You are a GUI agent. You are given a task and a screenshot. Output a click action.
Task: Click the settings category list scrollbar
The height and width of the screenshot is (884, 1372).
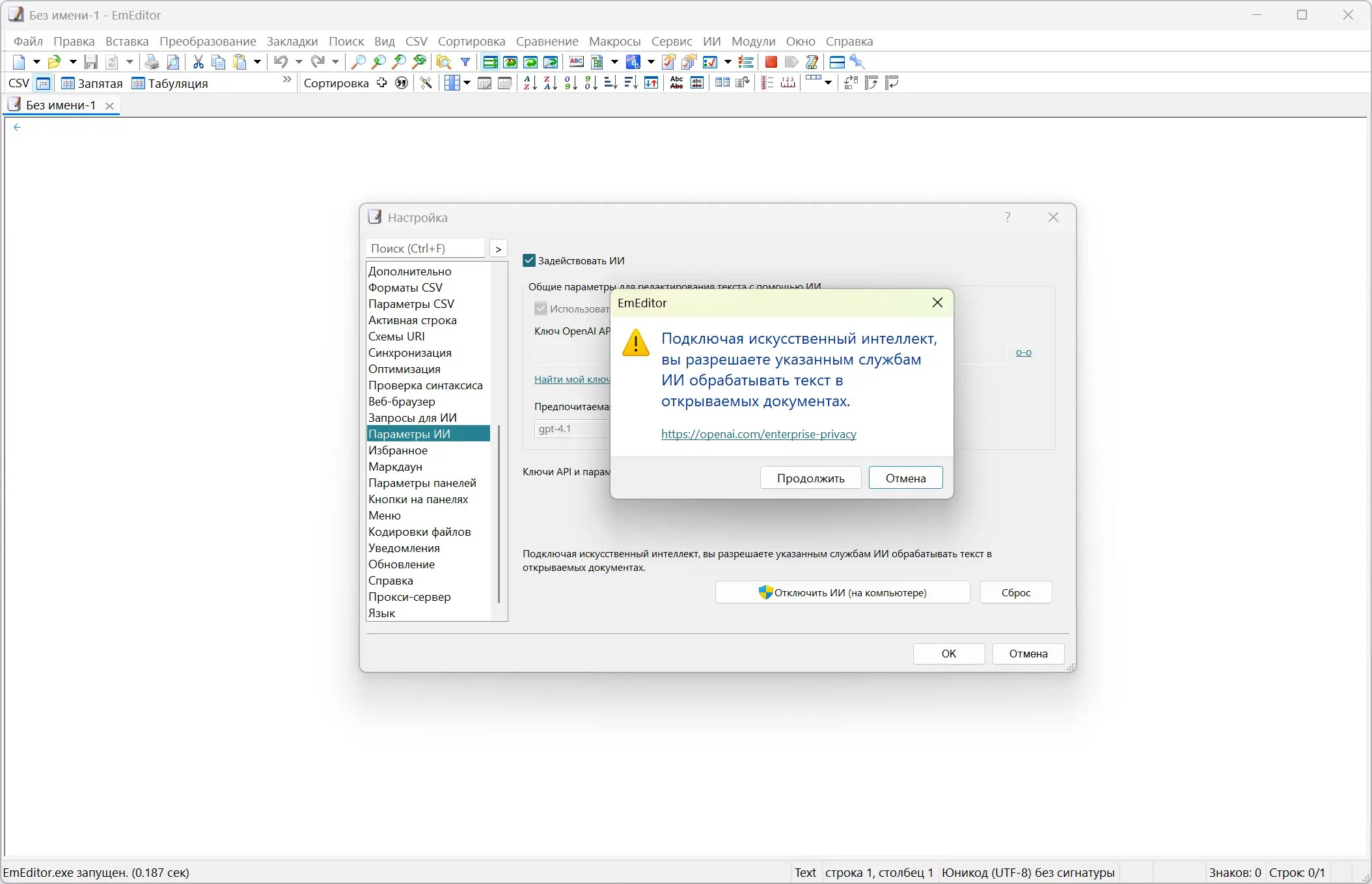point(499,514)
